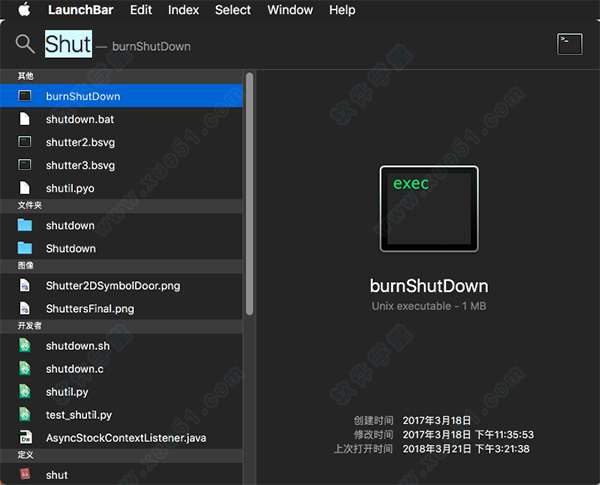Click the source file icon beside shutdown.c
Image resolution: width=600 pixels, height=485 pixels.
[25, 368]
